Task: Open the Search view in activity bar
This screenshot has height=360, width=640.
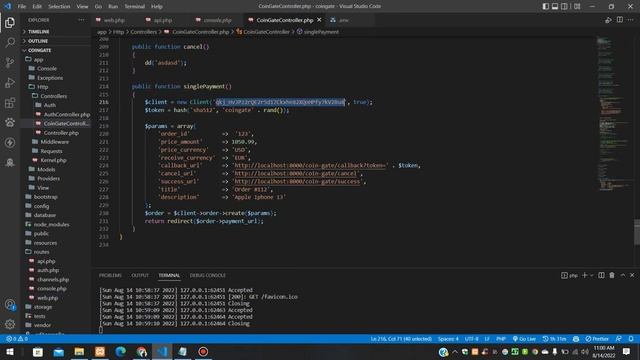Action: (x=10, y=42)
